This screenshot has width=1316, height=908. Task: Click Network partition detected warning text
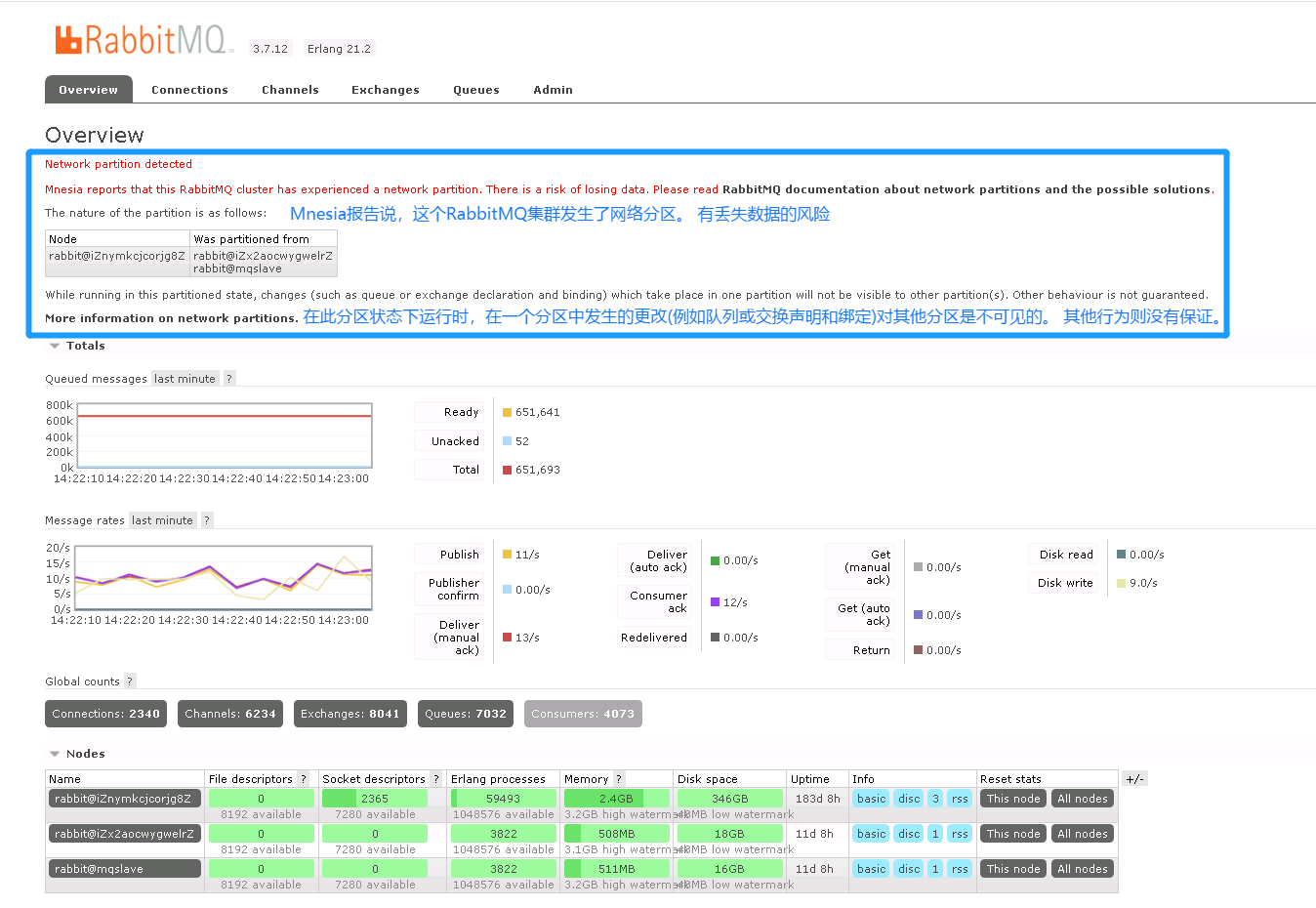click(118, 164)
